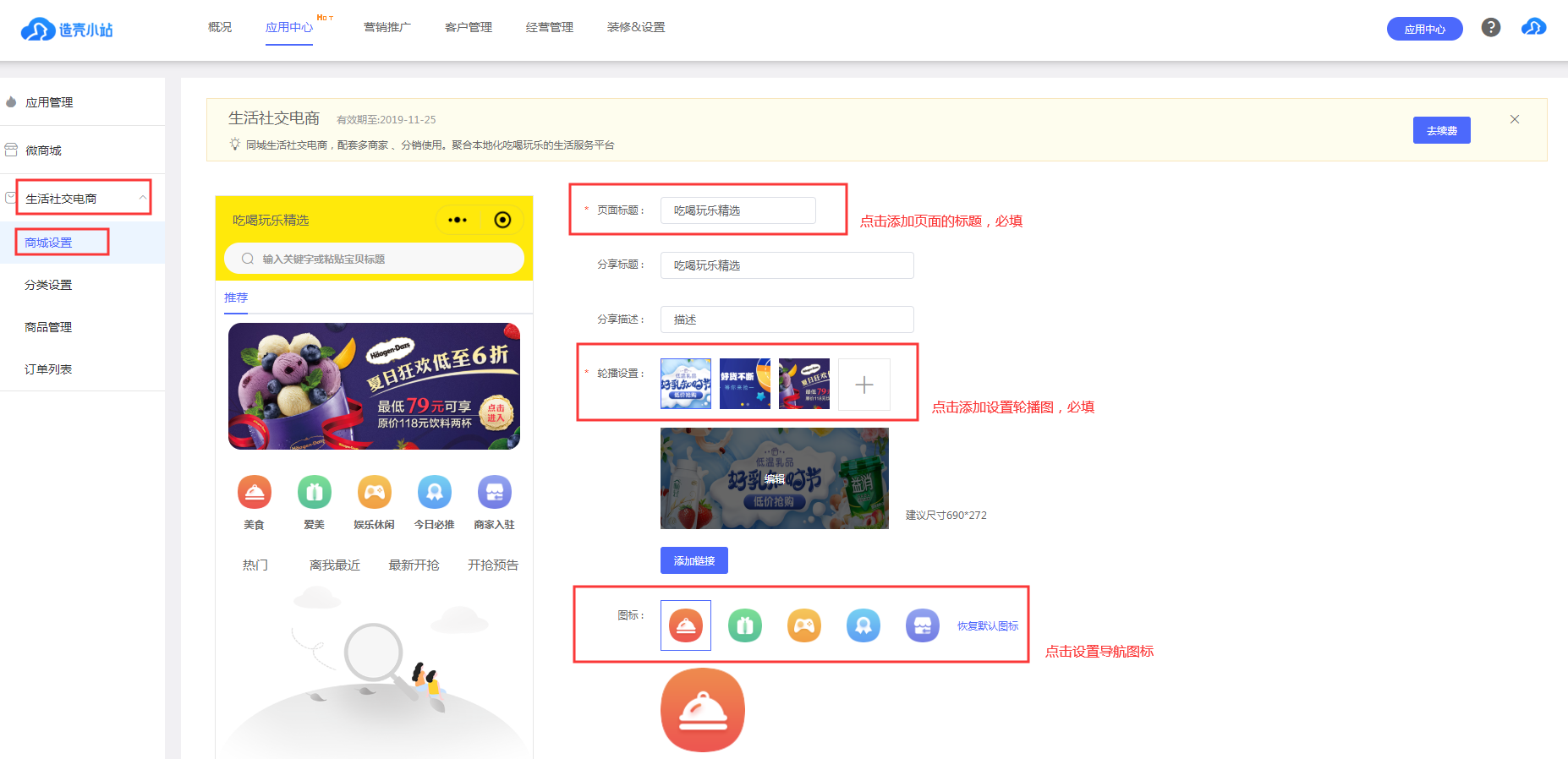Click the 添加链接 button
Screen dimensions: 1568x759
pyautogui.click(x=694, y=560)
